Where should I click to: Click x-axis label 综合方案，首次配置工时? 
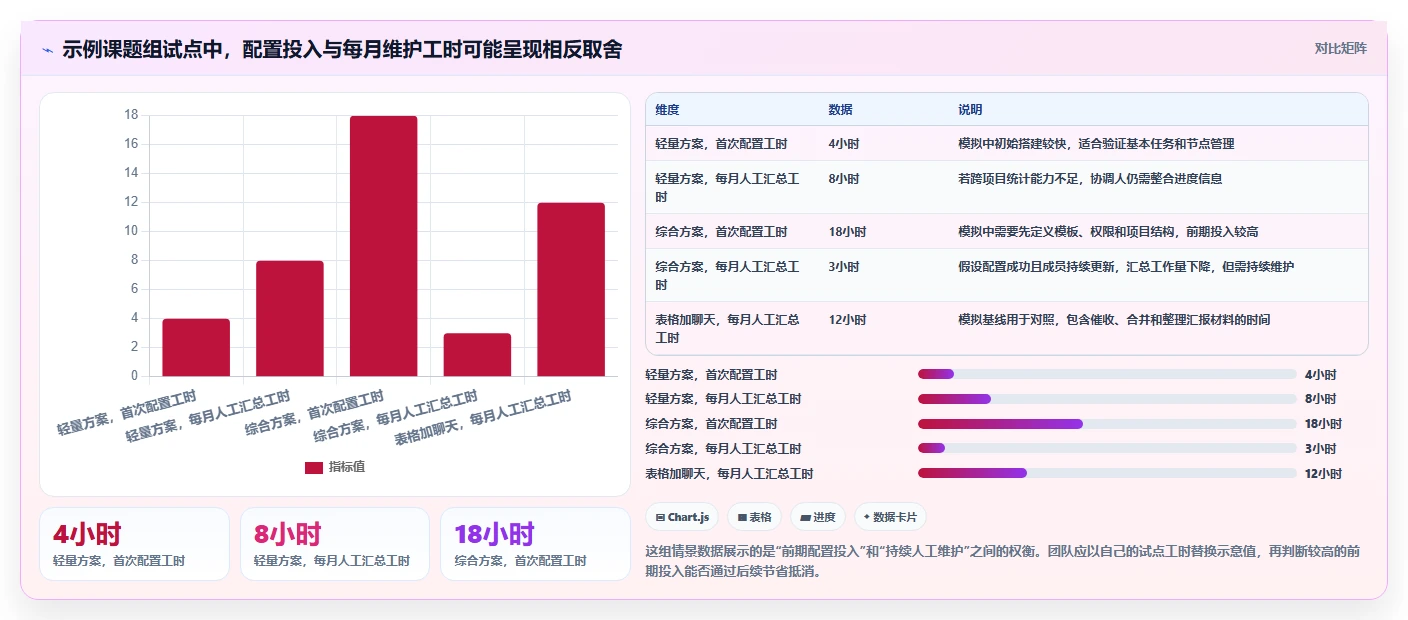(314, 414)
